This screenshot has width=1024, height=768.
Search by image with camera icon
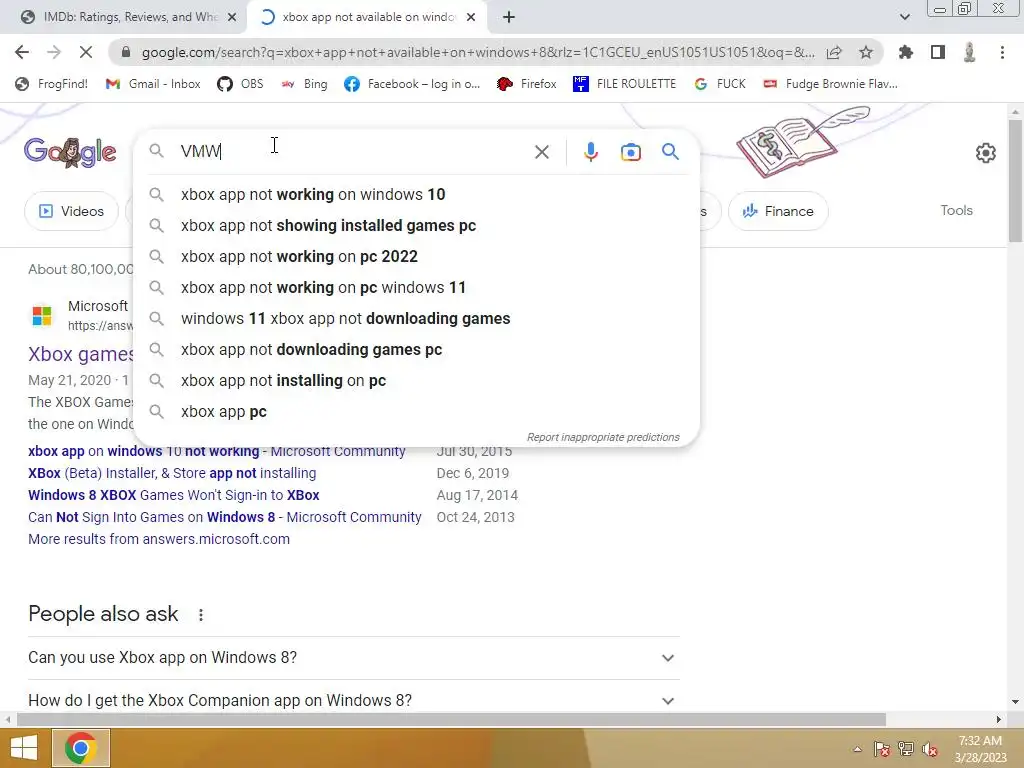click(x=630, y=152)
